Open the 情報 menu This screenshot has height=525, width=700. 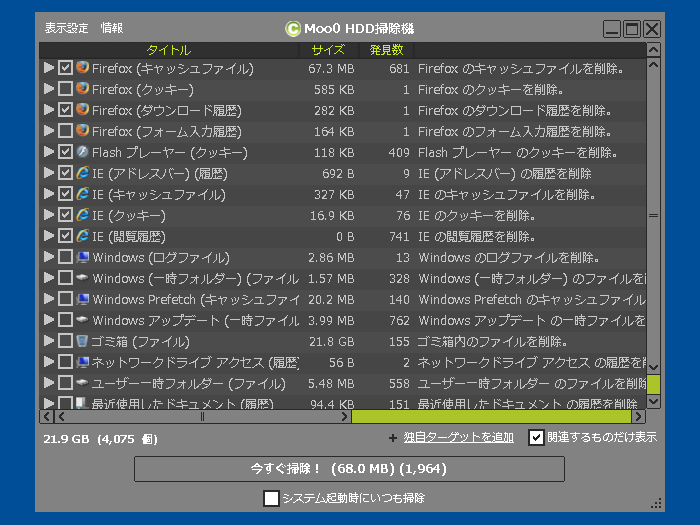tap(112, 28)
